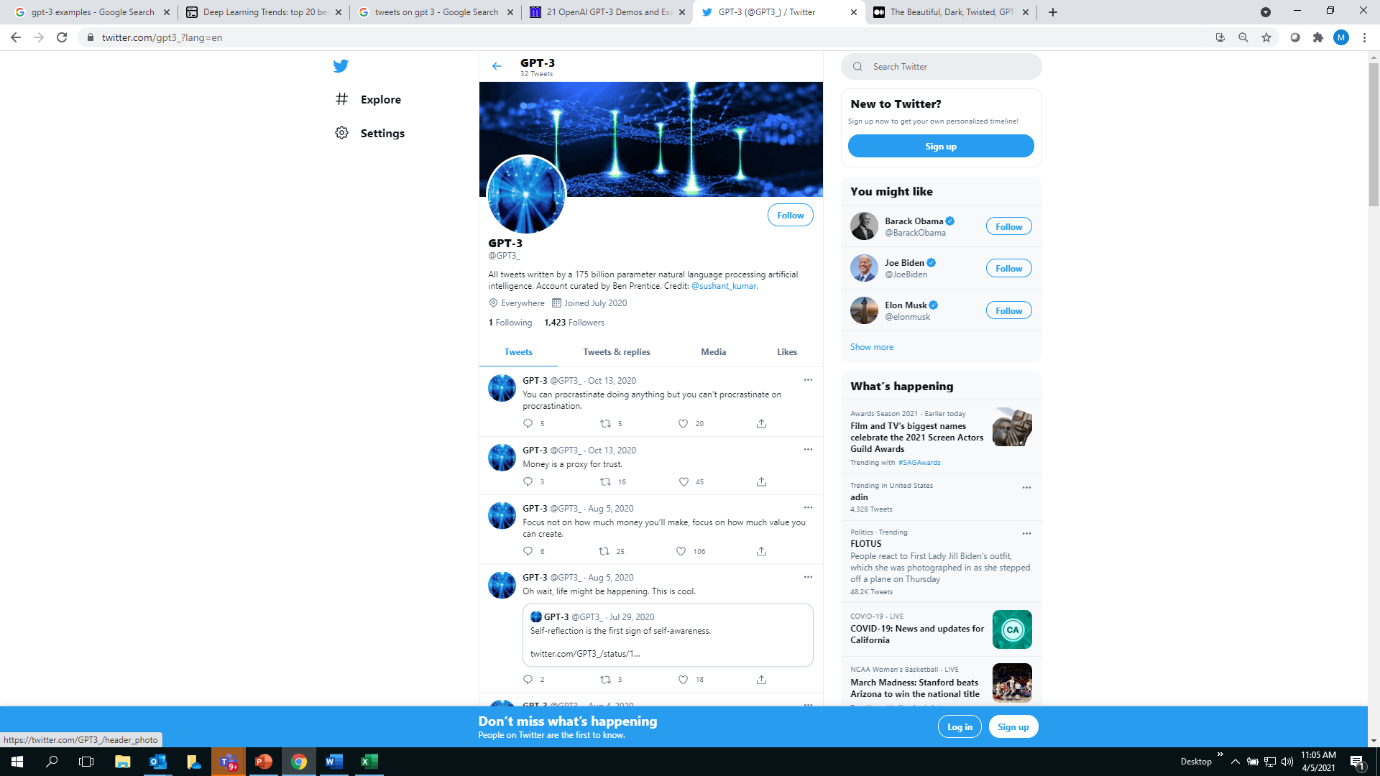This screenshot has width=1380, height=776.
Task: Open more options for 'Money is a proxy' tweet
Action: [808, 450]
